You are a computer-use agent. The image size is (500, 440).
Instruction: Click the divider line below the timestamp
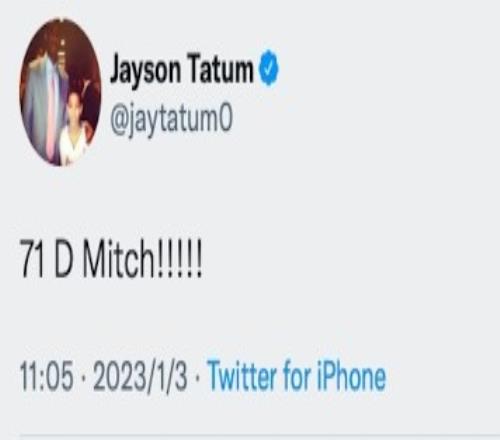(x=260, y=435)
